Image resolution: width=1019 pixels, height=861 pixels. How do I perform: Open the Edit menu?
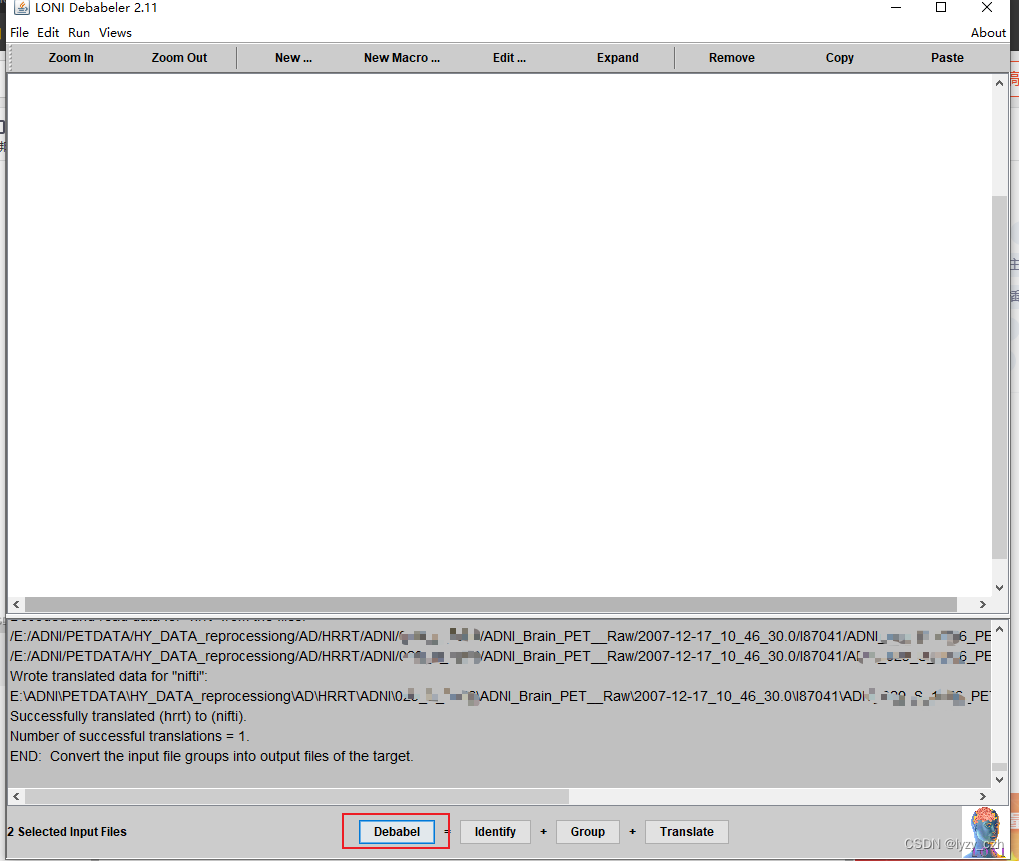coord(48,32)
